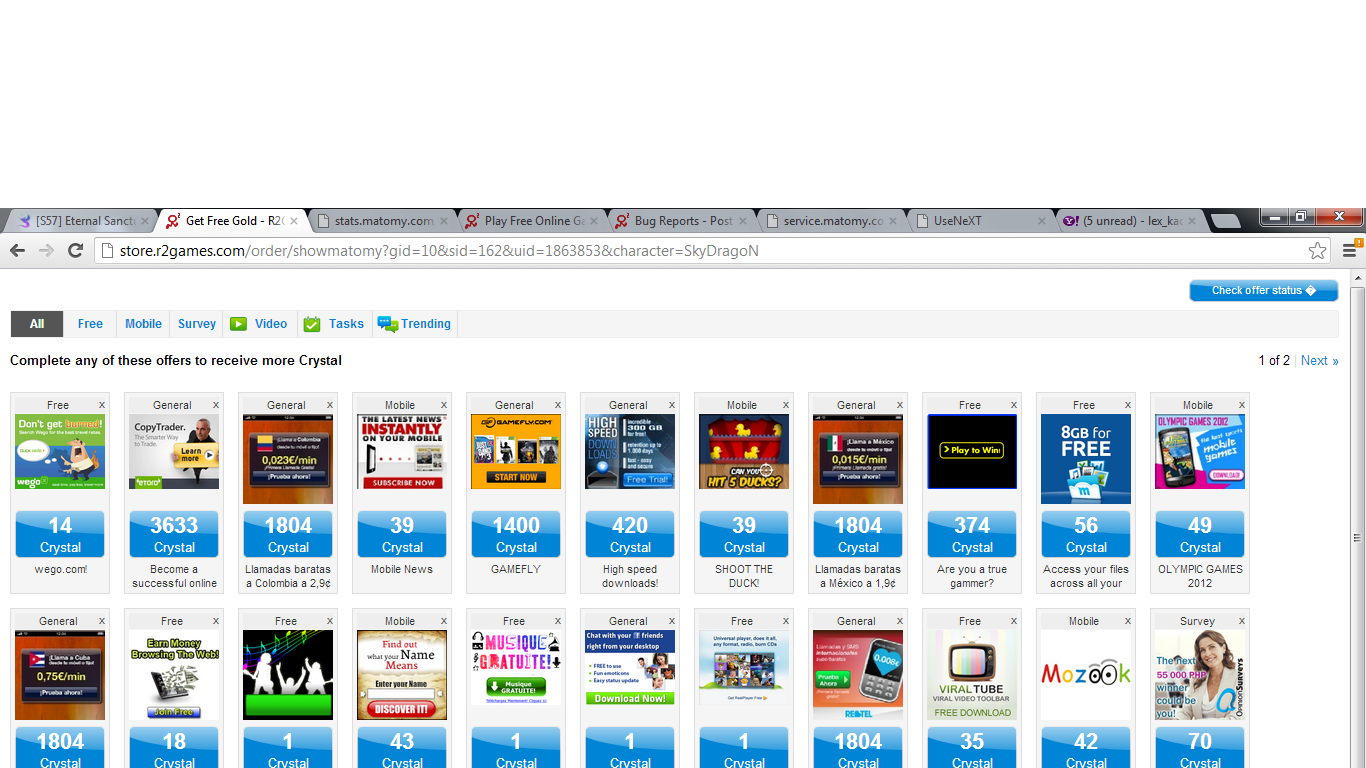Click the browser back arrow button
1366x768 pixels.
[x=17, y=251]
